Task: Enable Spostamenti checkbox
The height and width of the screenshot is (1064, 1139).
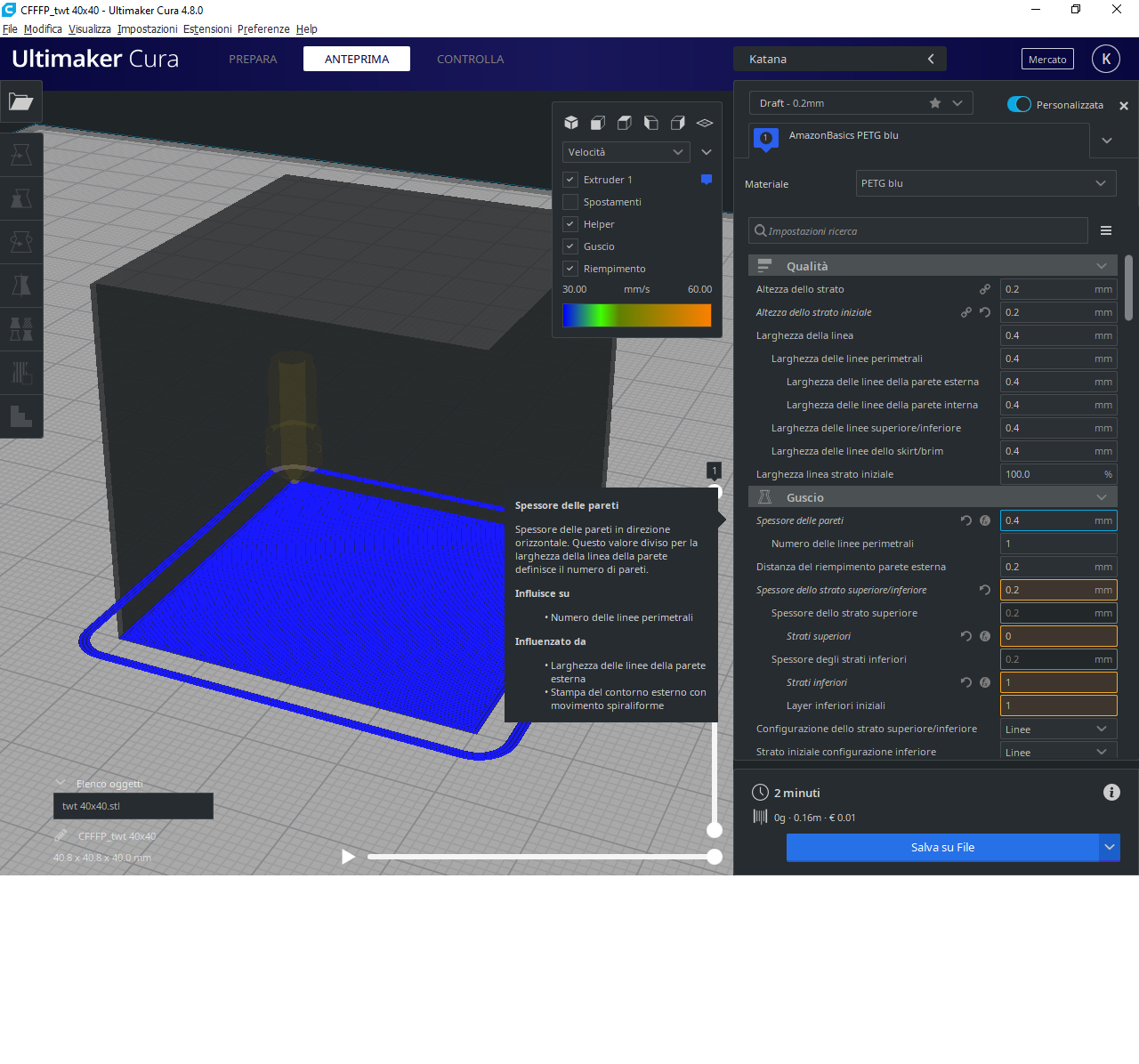Action: [x=570, y=202]
